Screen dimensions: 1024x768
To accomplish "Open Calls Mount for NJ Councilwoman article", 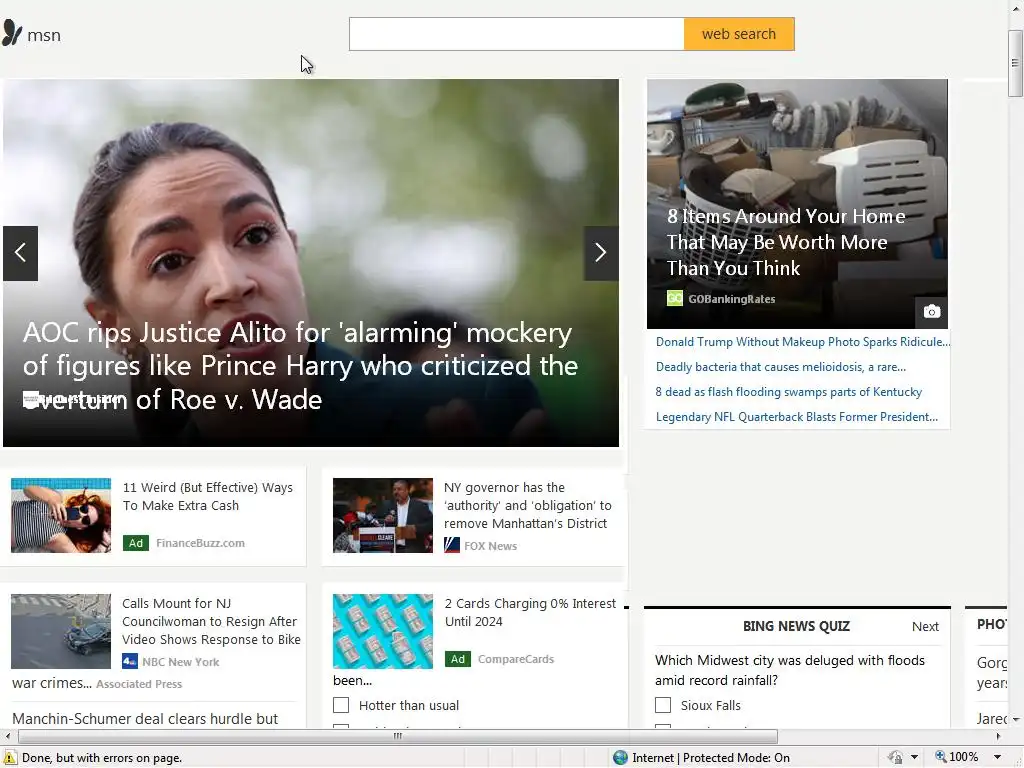I will tap(211, 621).
